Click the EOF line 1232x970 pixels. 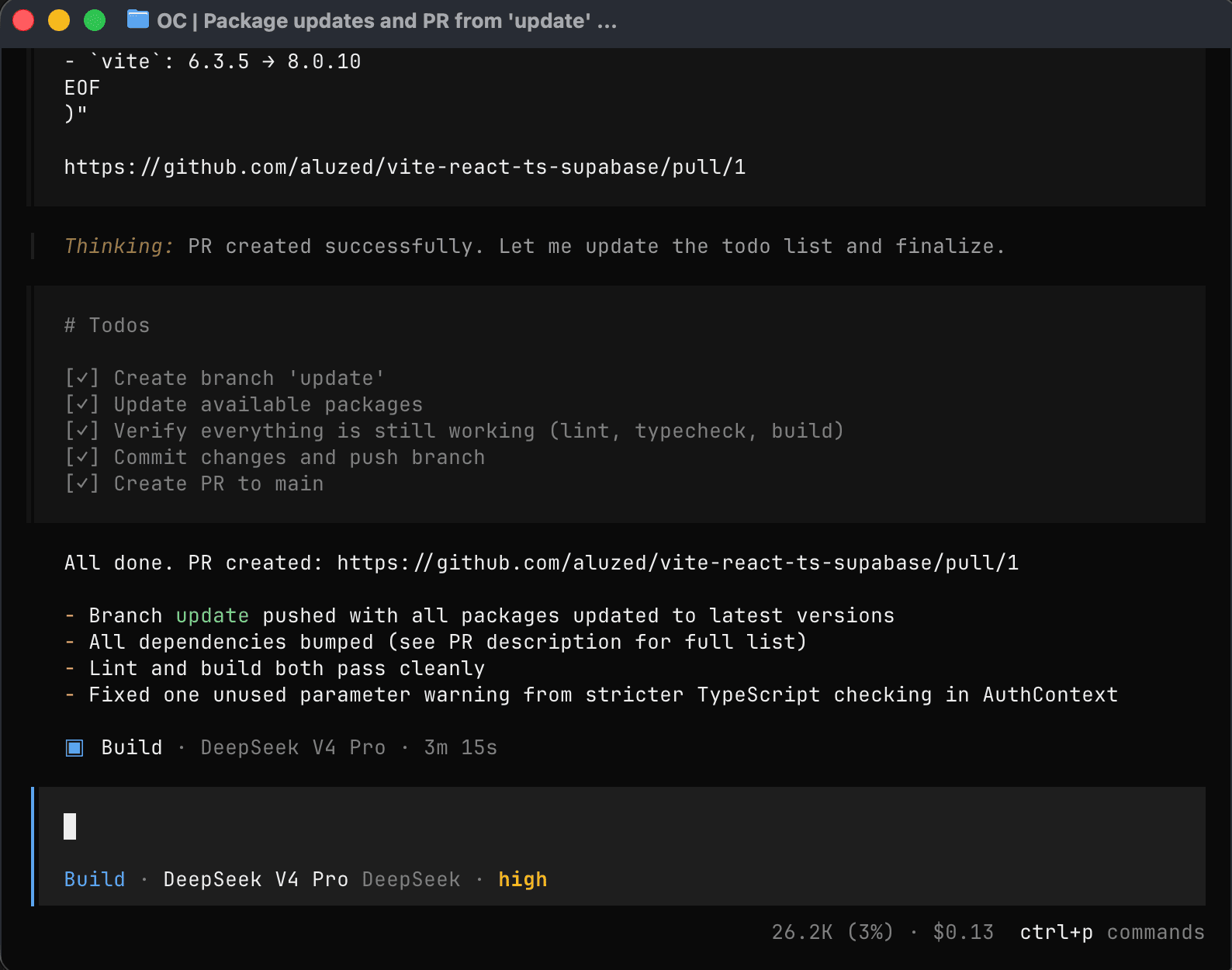[x=82, y=88]
